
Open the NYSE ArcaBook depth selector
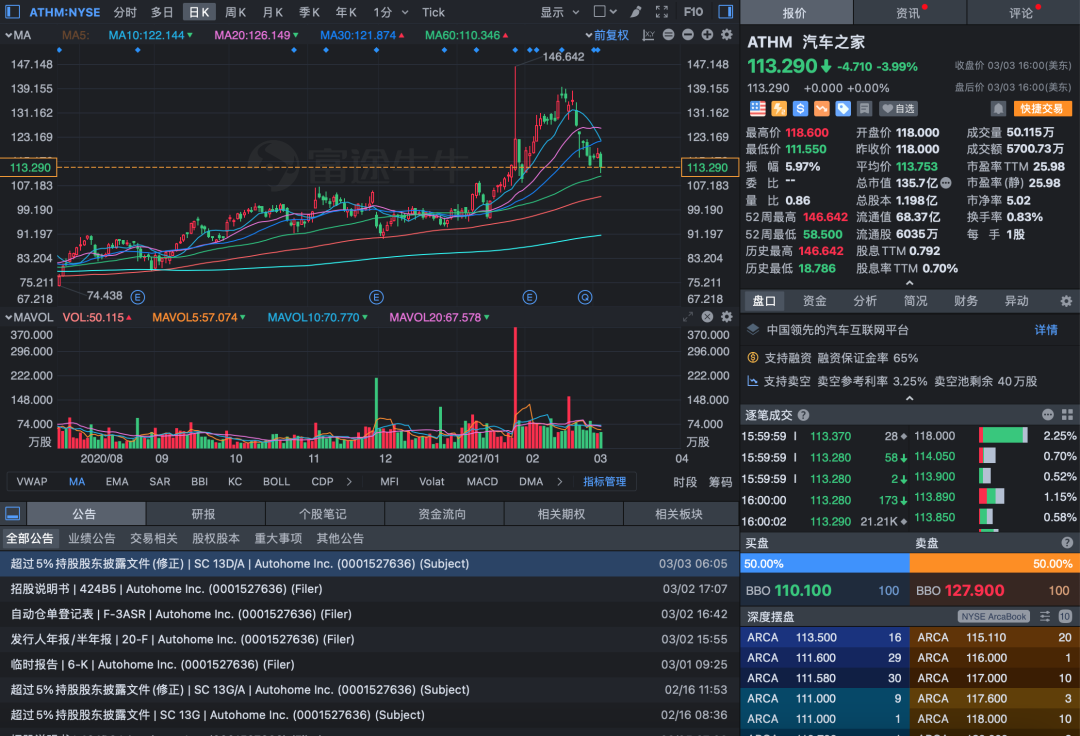click(x=993, y=616)
